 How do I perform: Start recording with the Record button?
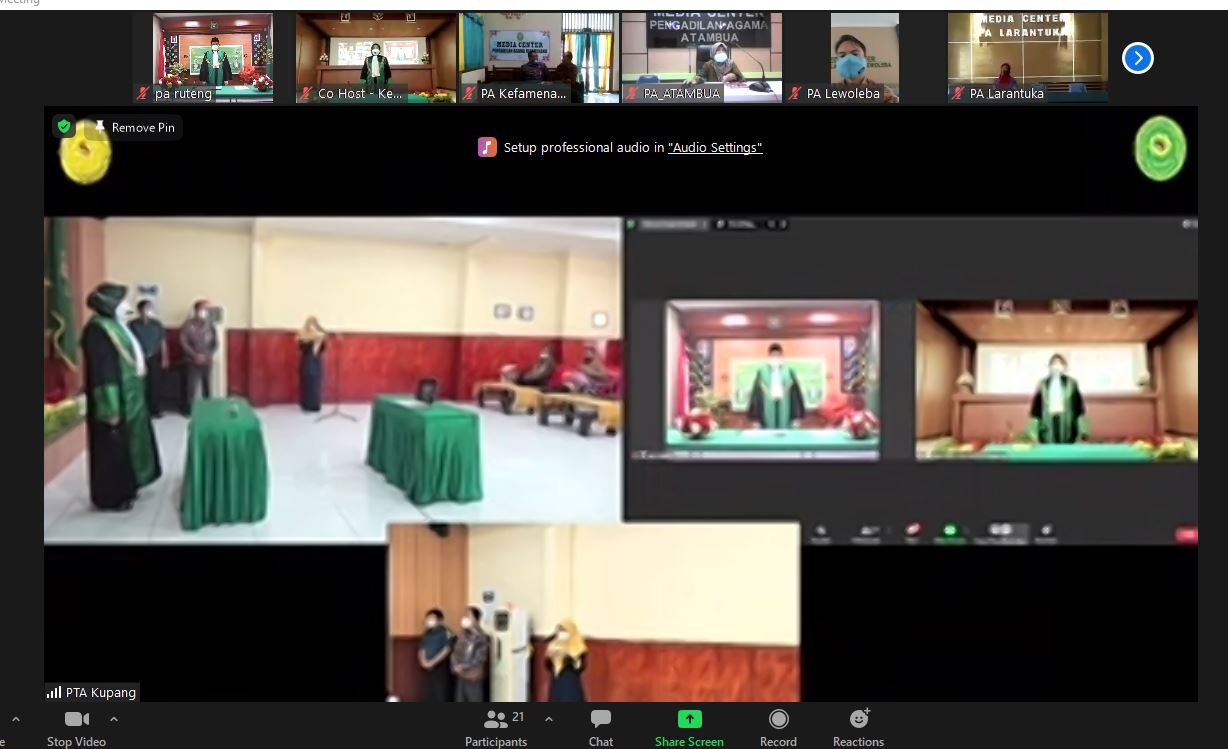pyautogui.click(x=778, y=727)
